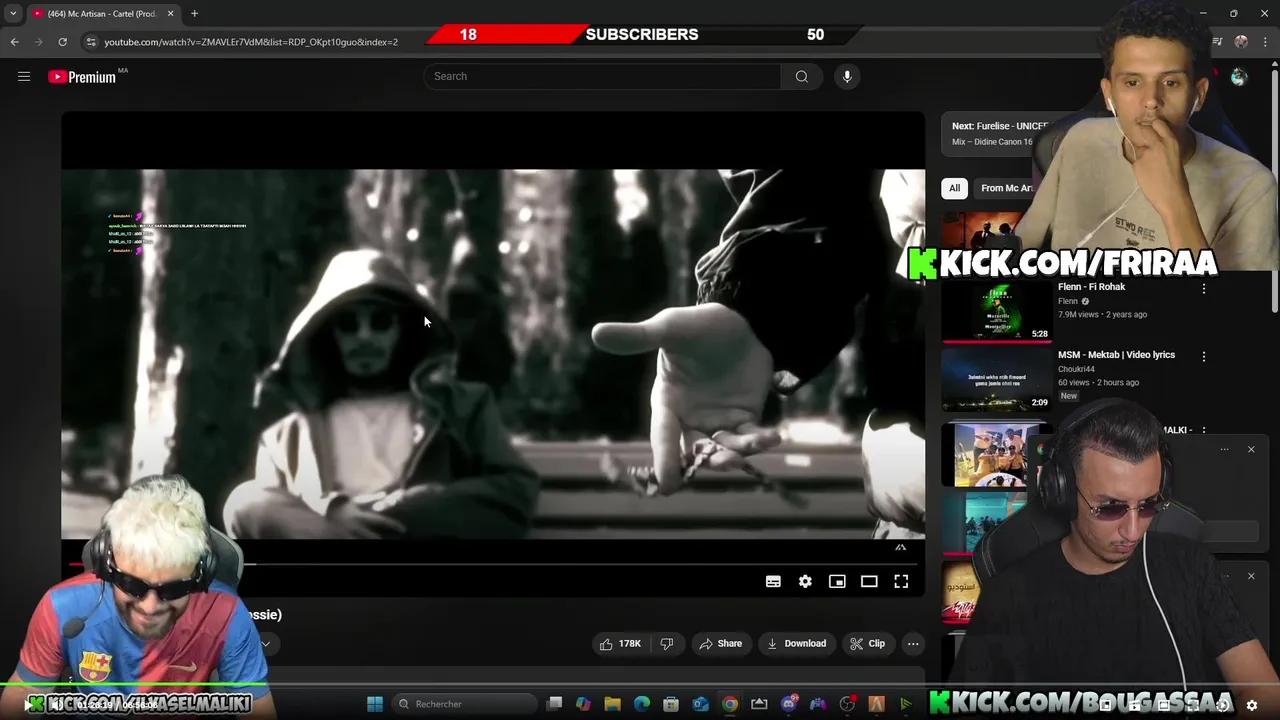Switch the video to miniplayer
The width and height of the screenshot is (1280, 720).
[x=837, y=581]
